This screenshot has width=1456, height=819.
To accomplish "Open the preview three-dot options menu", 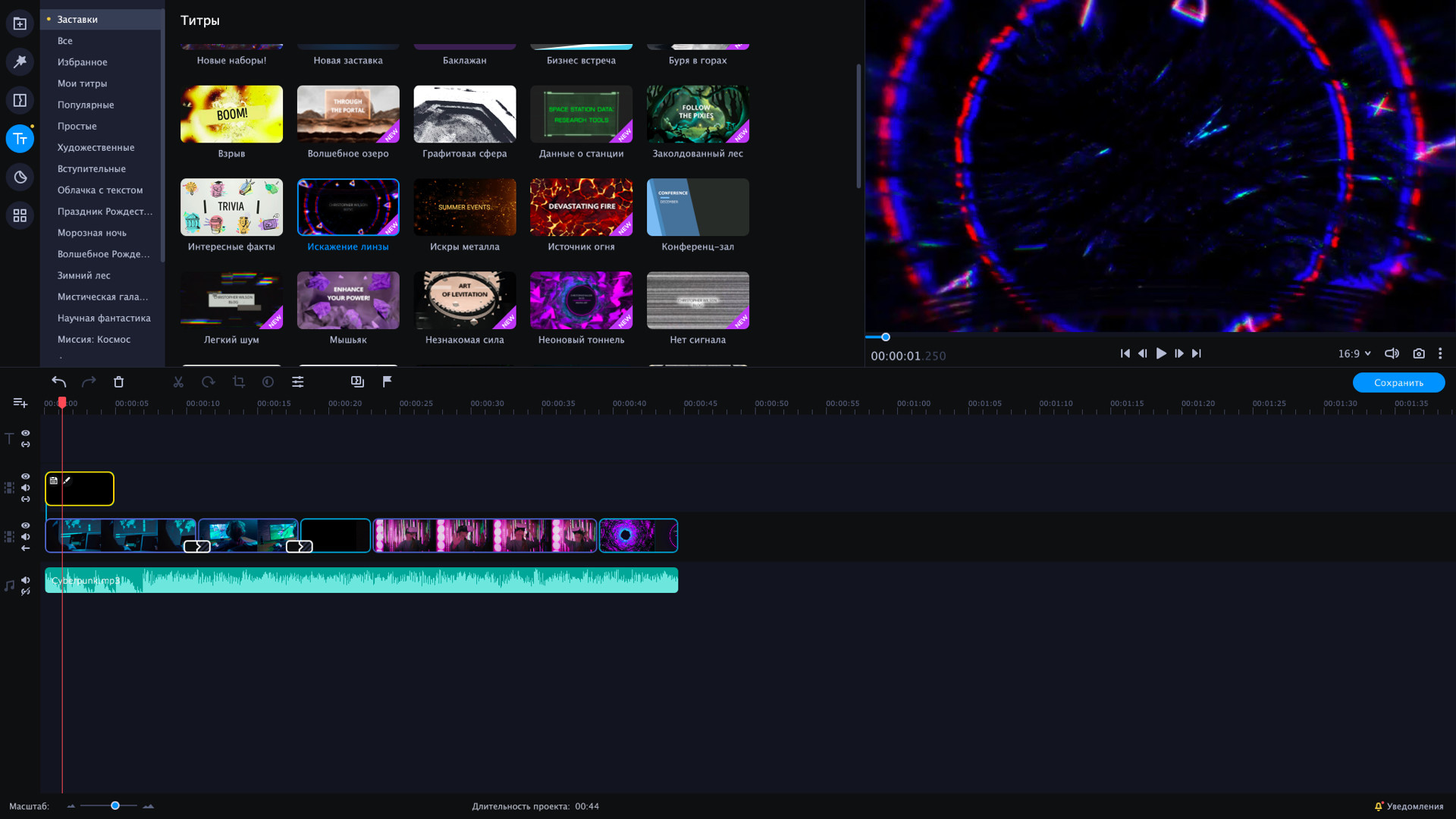I will tap(1440, 353).
